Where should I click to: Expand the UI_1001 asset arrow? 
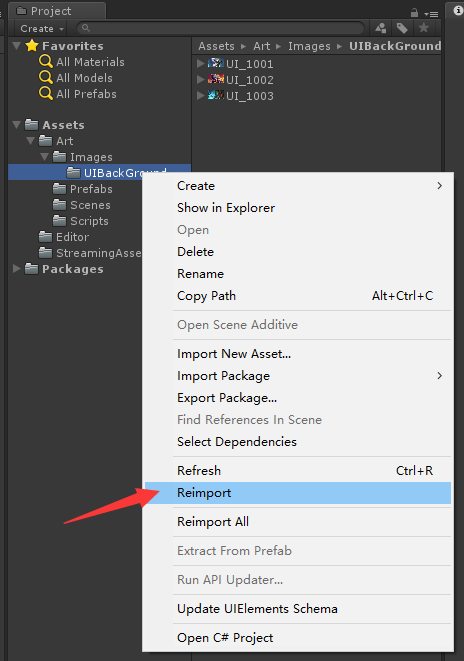tap(201, 64)
